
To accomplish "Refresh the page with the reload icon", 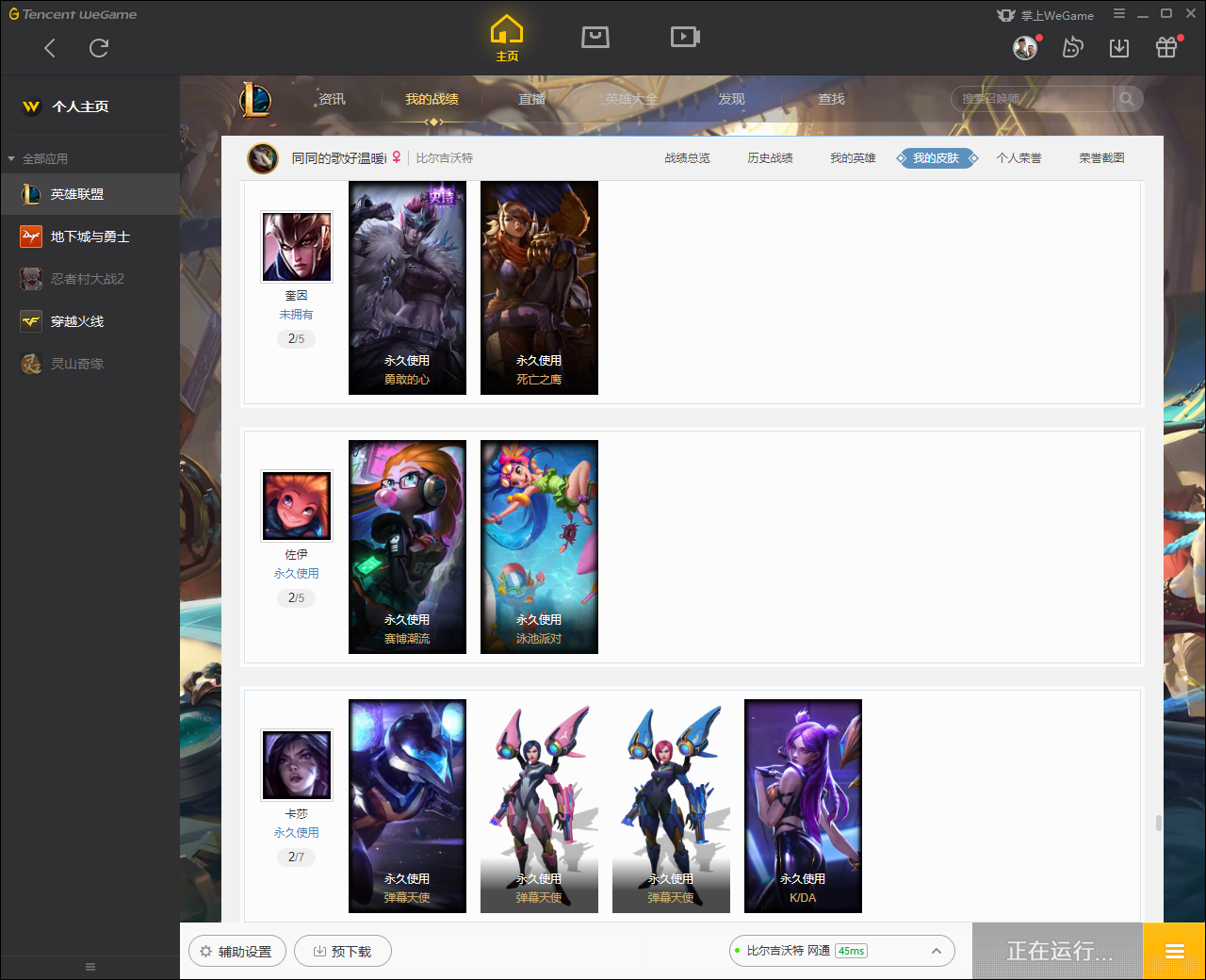I will point(99,48).
